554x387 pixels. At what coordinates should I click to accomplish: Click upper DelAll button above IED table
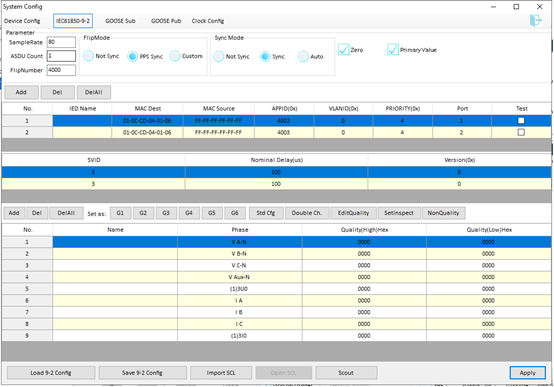(x=94, y=92)
